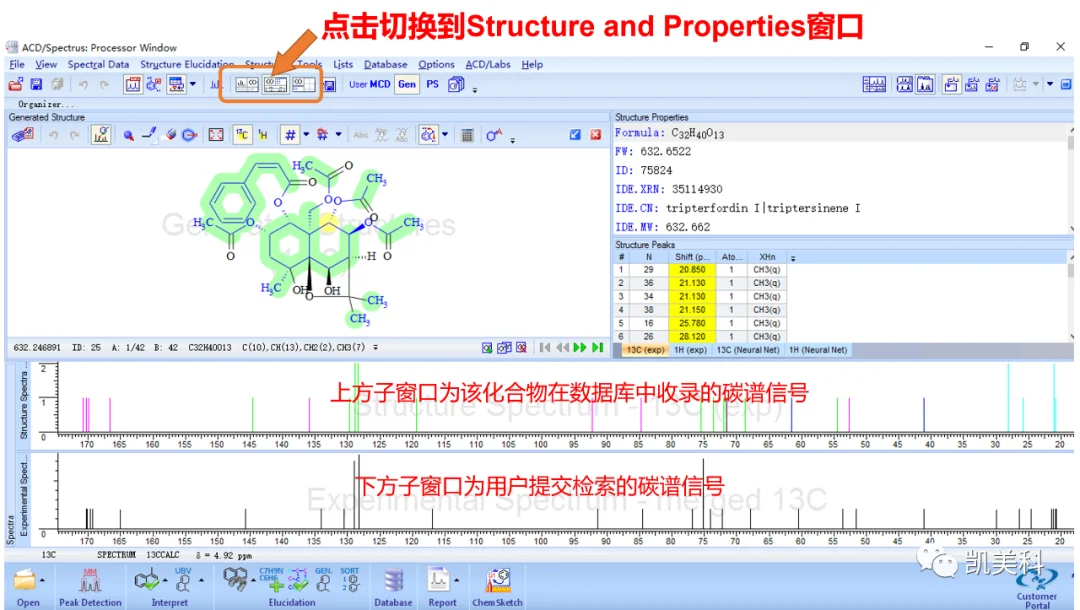Click the Customer Portal icon
Image resolution: width=1080 pixels, height=610 pixels.
(x=1036, y=585)
